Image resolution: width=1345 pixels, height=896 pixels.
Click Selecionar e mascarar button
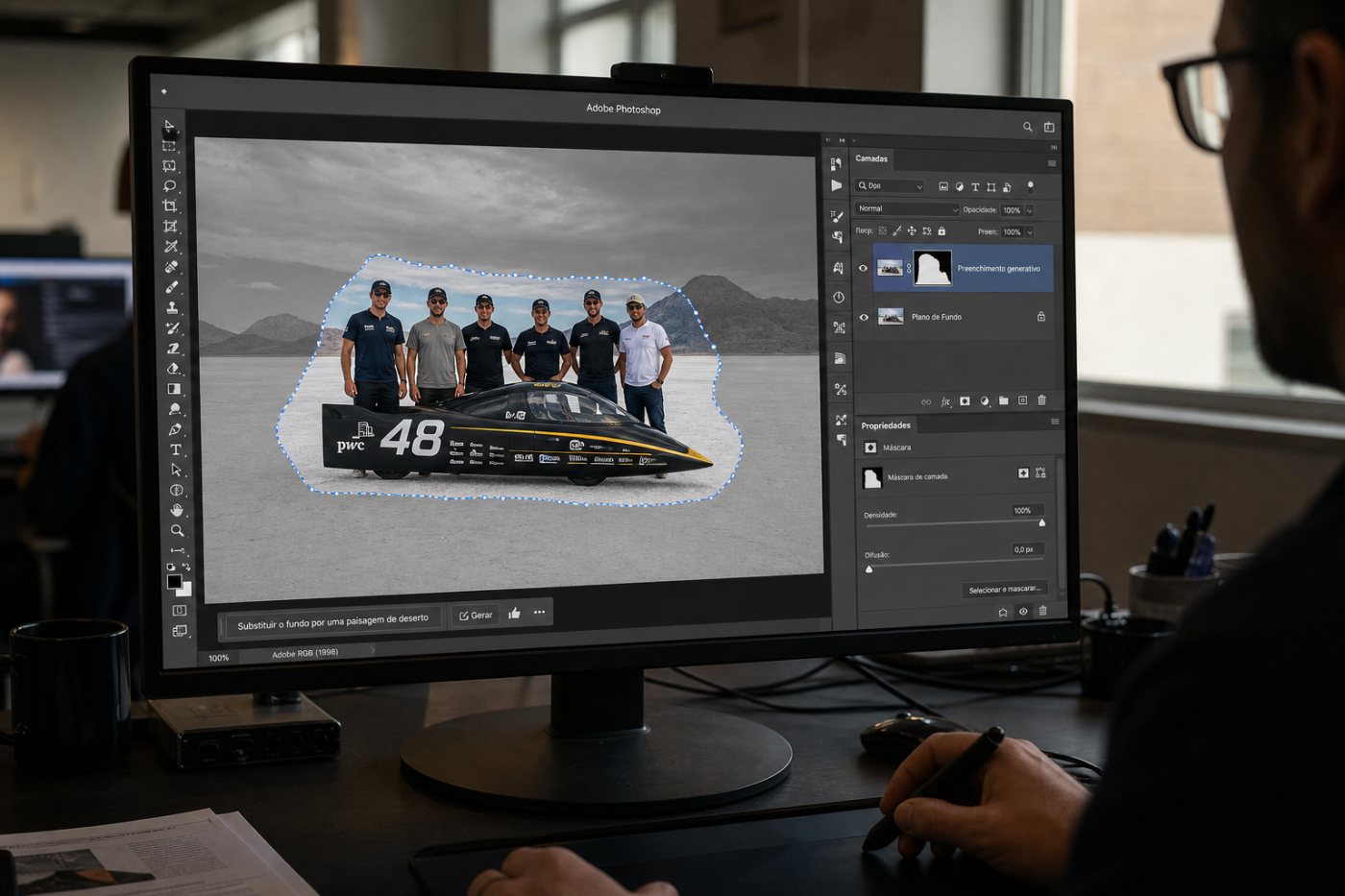pos(1005,589)
